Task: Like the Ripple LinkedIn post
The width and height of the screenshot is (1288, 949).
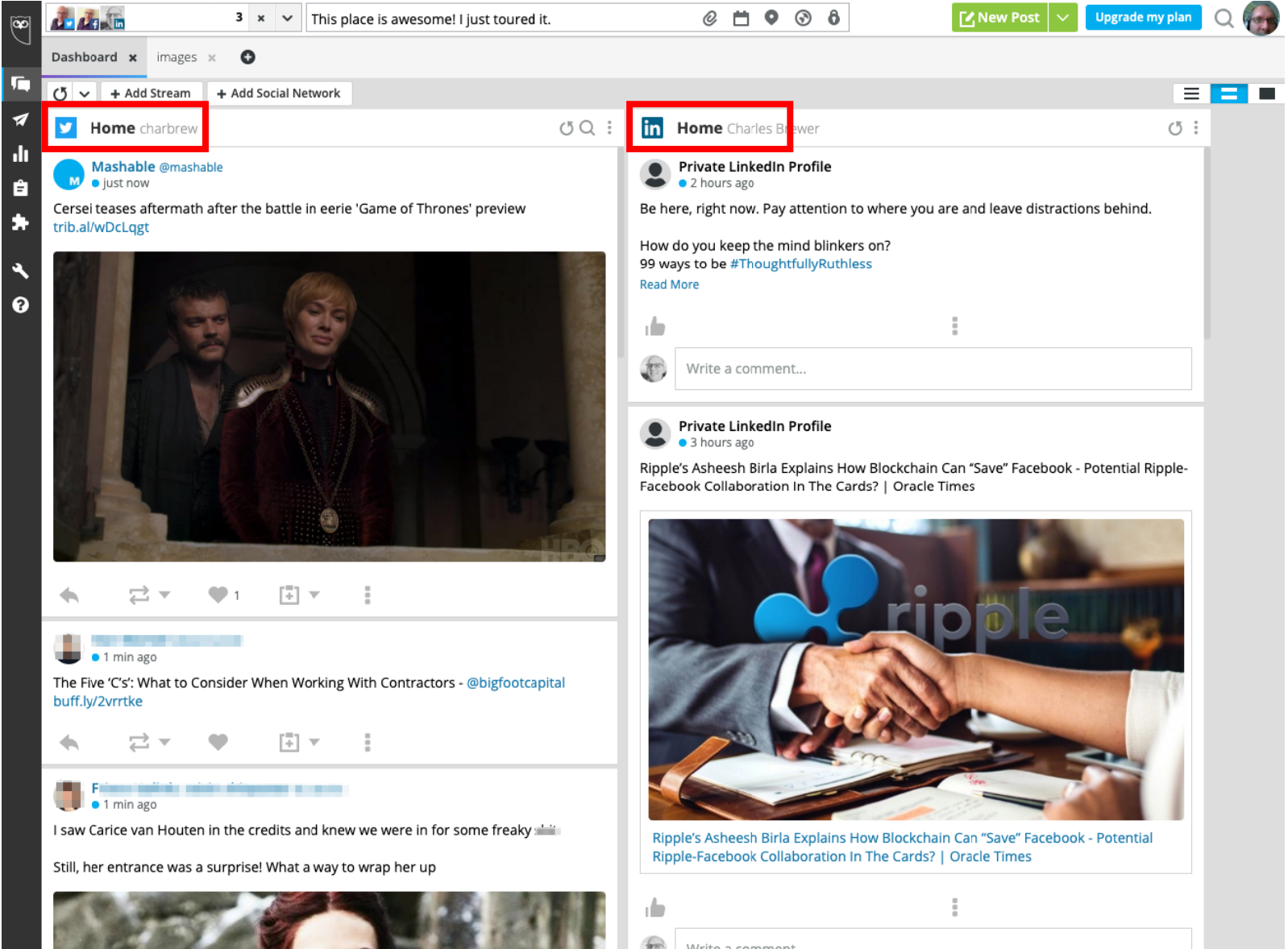Action: coord(655,908)
